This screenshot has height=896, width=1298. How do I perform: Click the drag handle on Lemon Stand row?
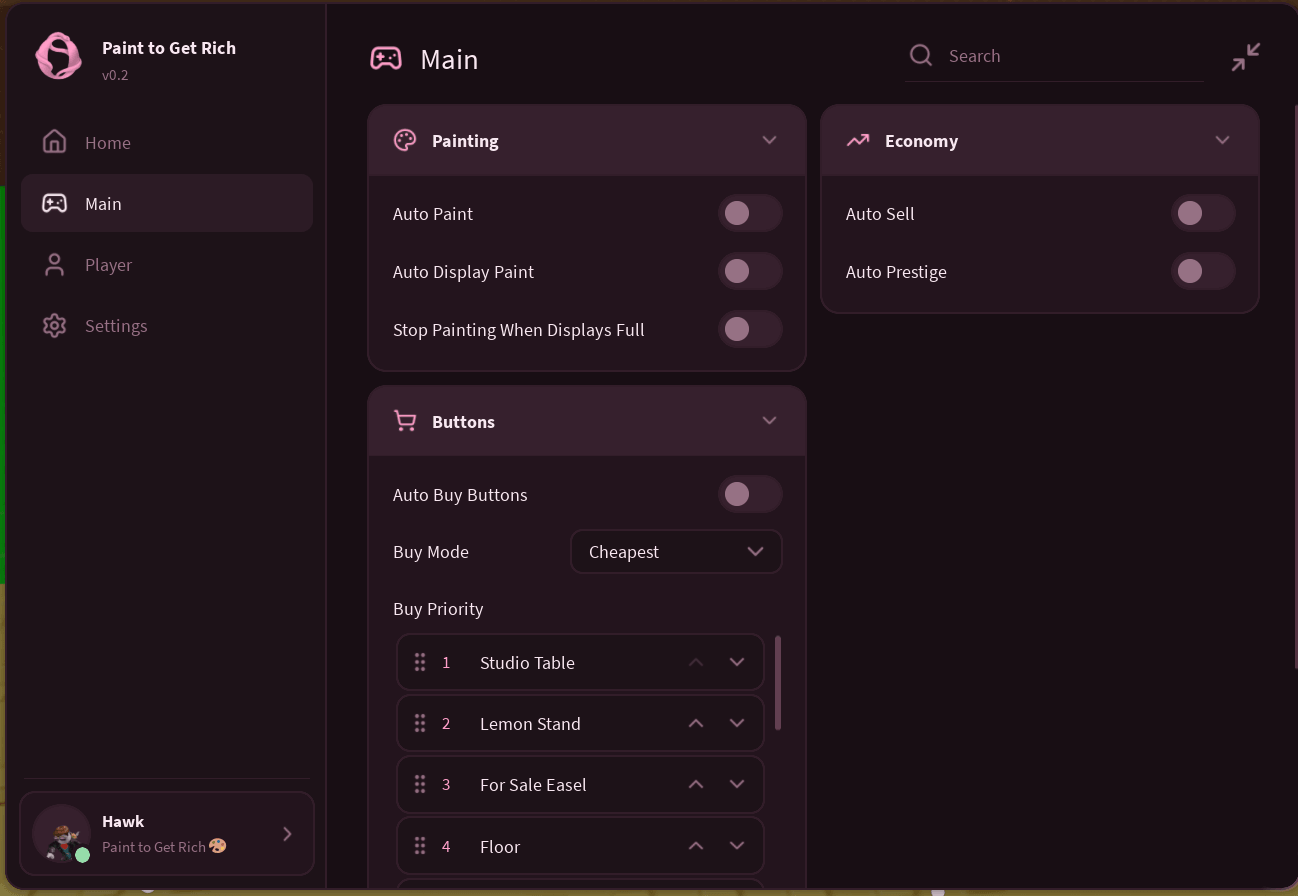(x=420, y=723)
